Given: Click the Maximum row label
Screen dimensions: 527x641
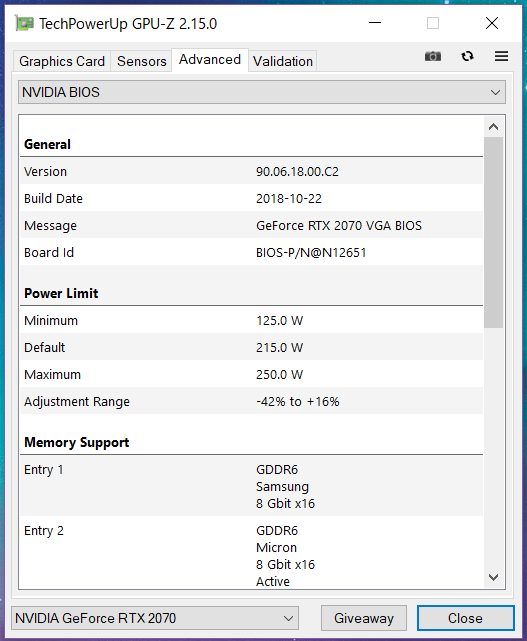Looking at the screenshot, I should (x=52, y=374).
